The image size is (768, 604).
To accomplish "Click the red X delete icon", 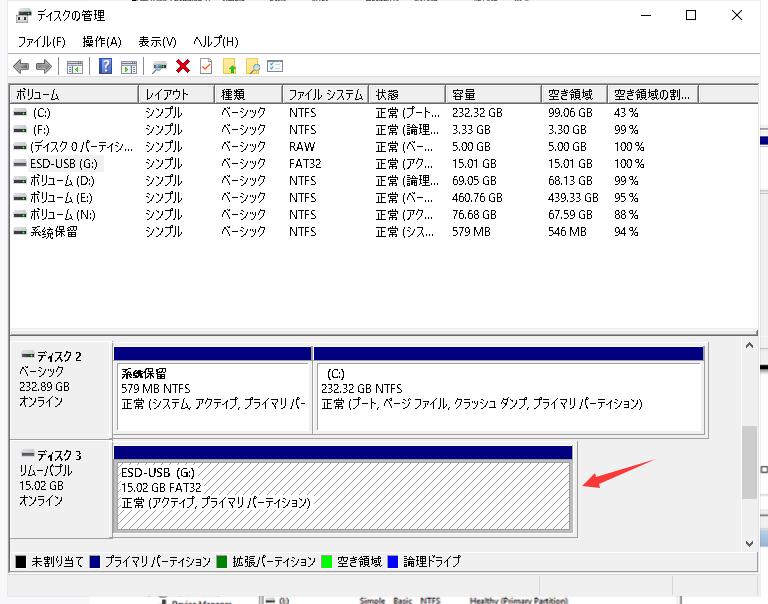I will tap(183, 66).
